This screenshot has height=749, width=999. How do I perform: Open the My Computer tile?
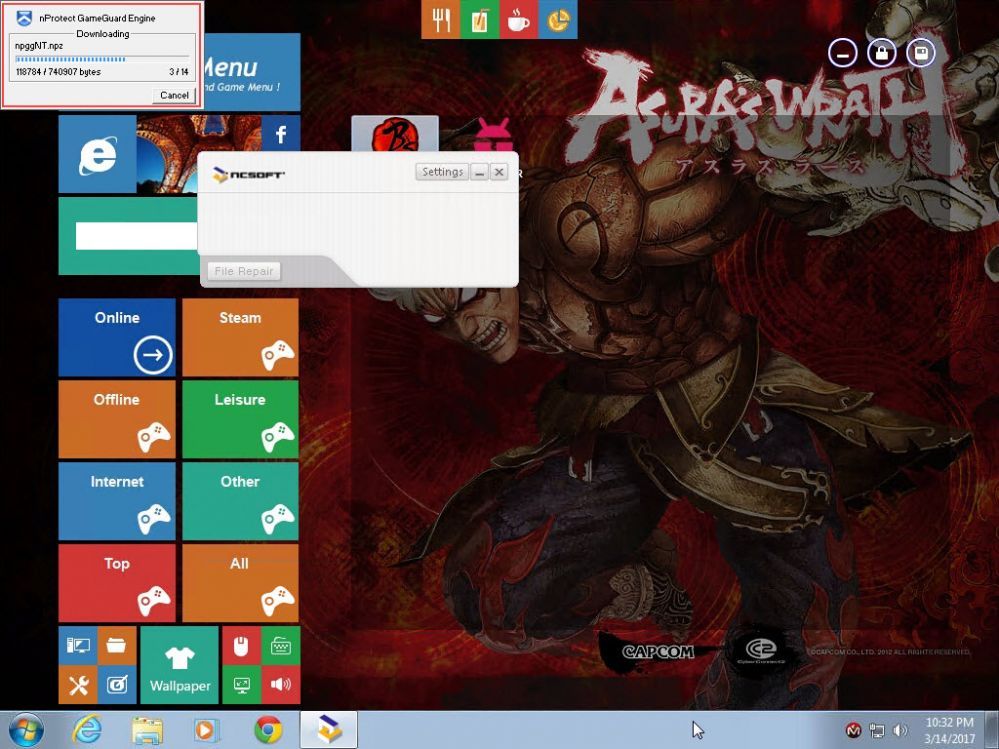pos(78,646)
